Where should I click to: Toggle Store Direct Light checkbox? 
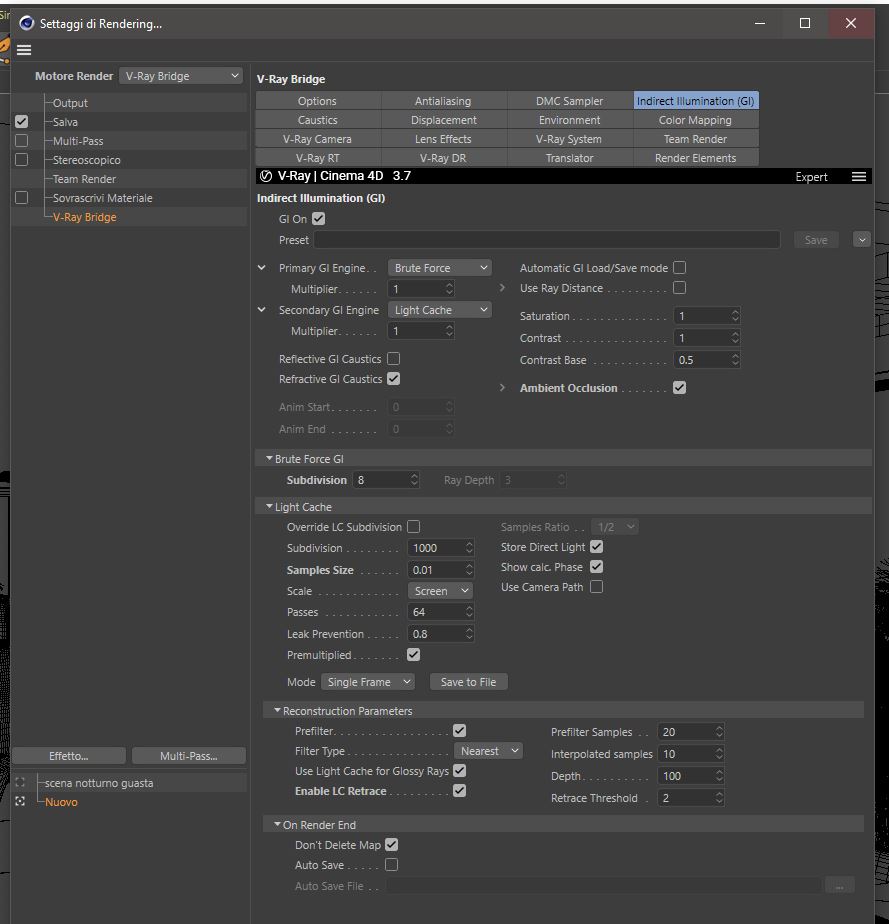tap(596, 546)
